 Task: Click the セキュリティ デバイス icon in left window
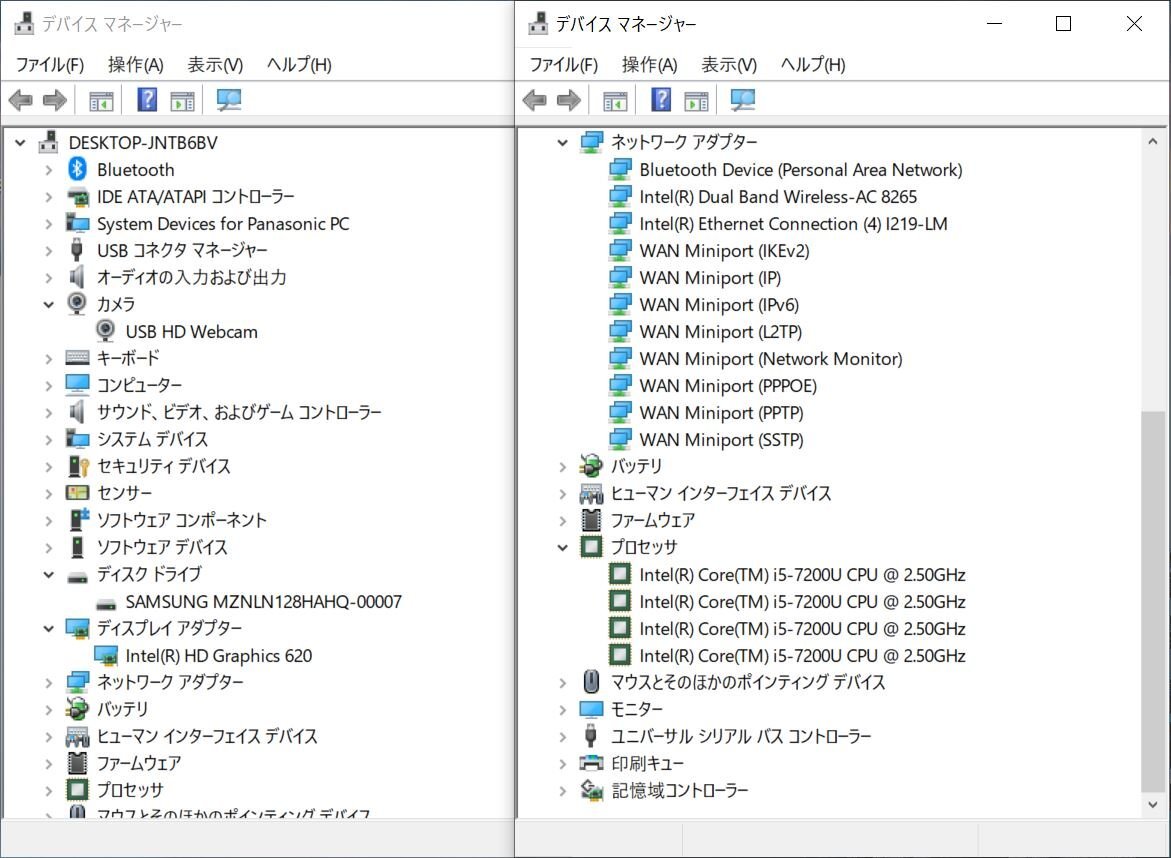tap(78, 466)
